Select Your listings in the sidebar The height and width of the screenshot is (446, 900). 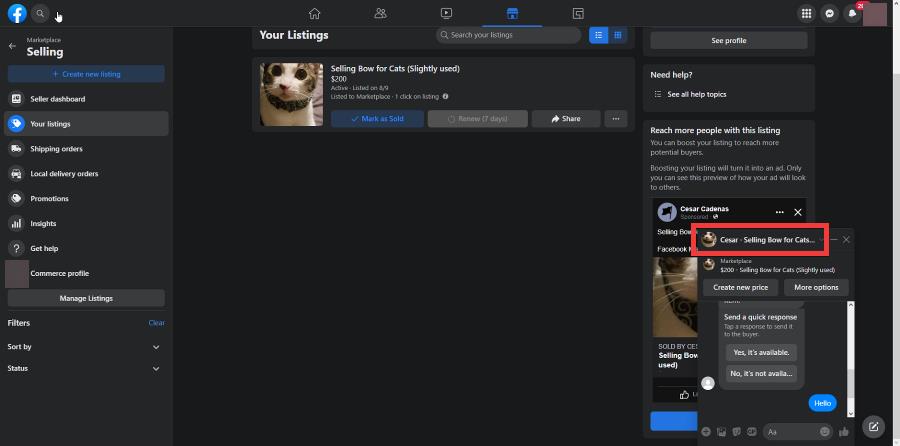tap(86, 123)
